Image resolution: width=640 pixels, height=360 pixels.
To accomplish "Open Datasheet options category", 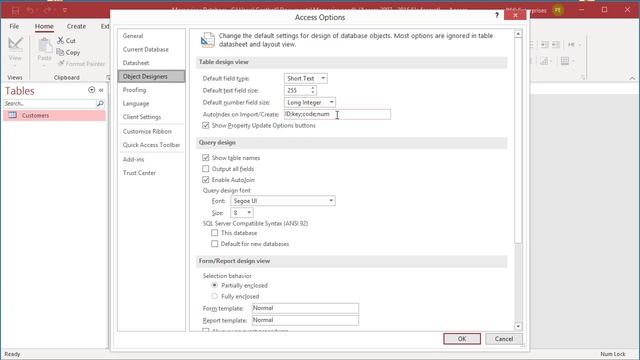I will point(151,63).
